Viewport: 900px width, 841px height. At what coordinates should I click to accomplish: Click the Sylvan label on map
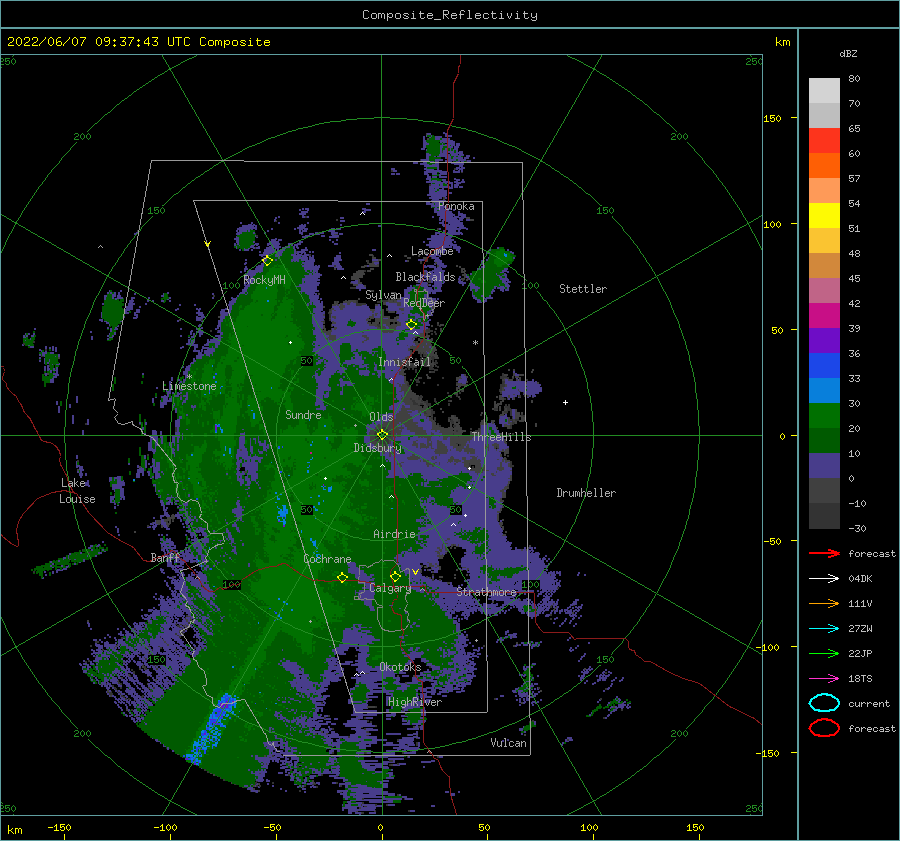tap(383, 295)
